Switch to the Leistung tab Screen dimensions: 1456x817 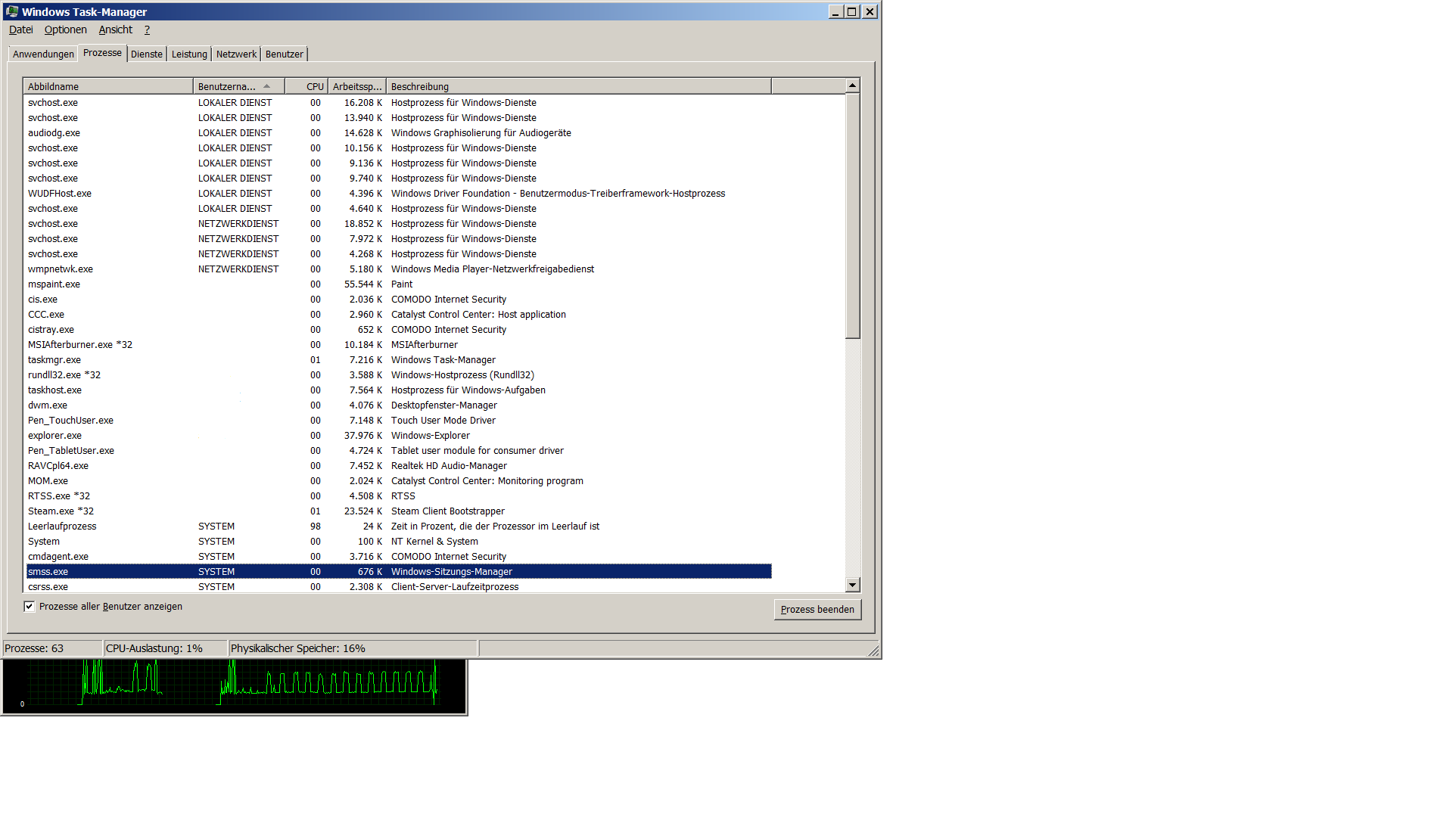pyautogui.click(x=189, y=54)
